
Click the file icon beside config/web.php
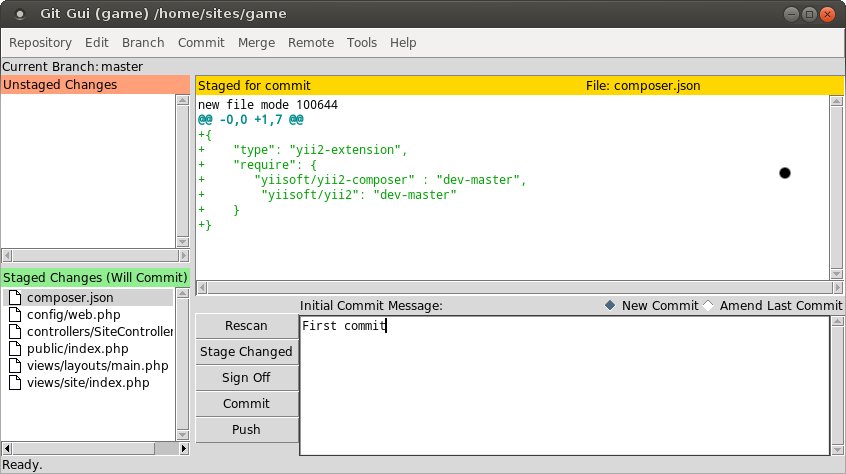(15, 315)
